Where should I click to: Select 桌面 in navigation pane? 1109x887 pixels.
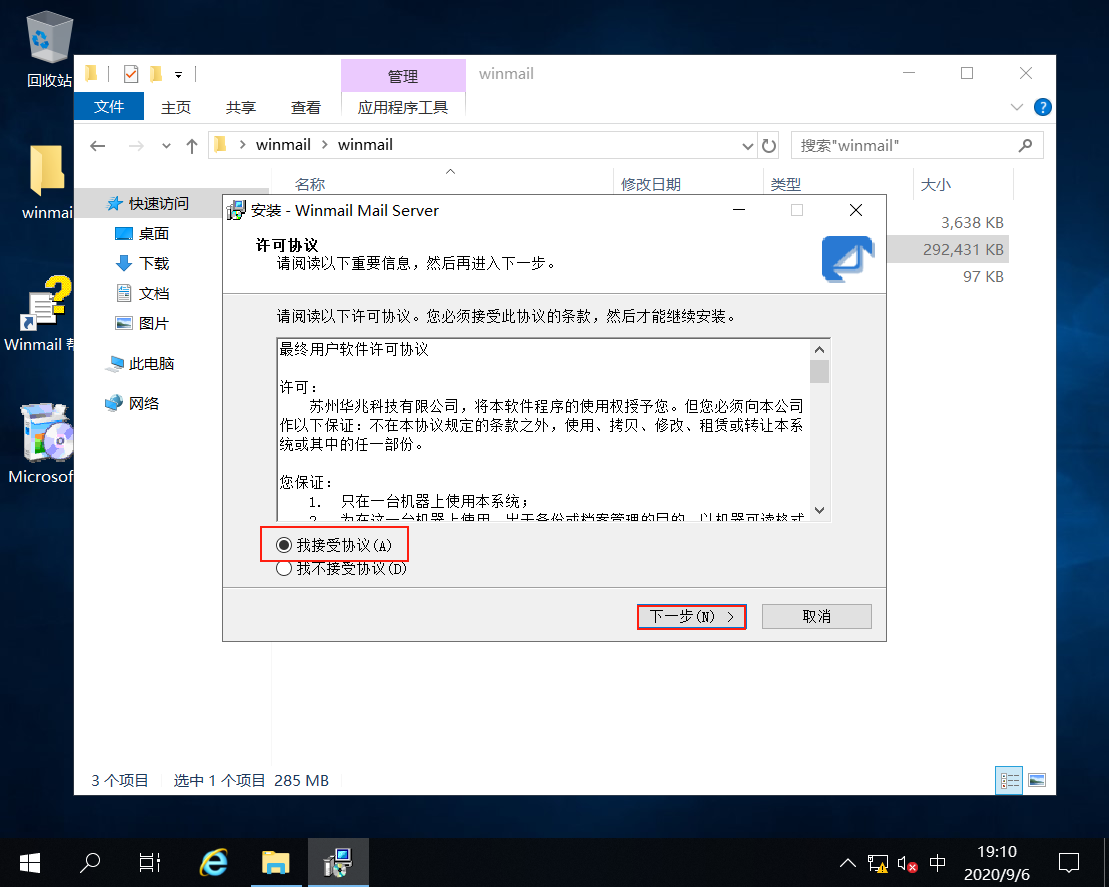(x=153, y=233)
